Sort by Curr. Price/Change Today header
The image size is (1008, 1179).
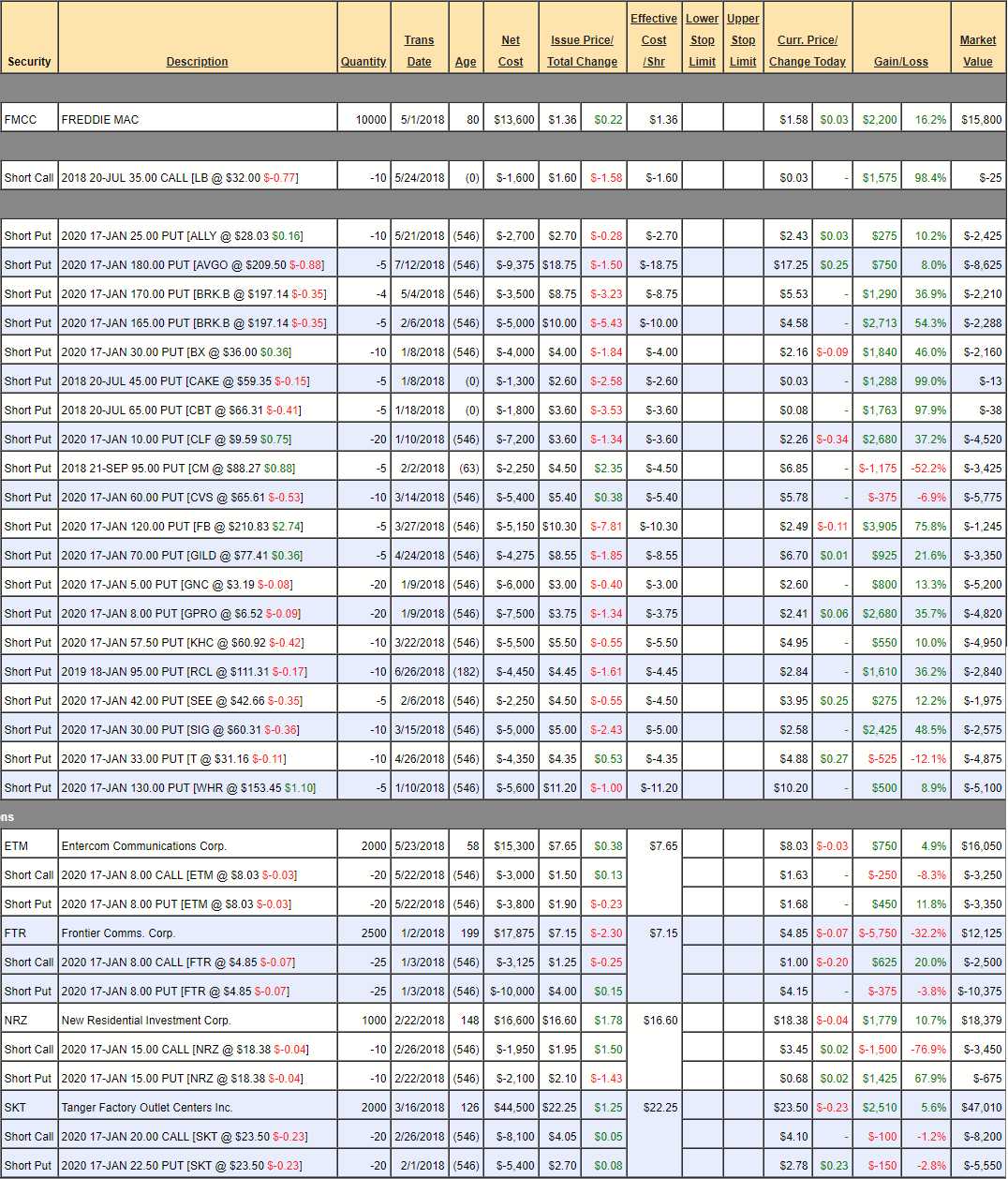coord(807,51)
